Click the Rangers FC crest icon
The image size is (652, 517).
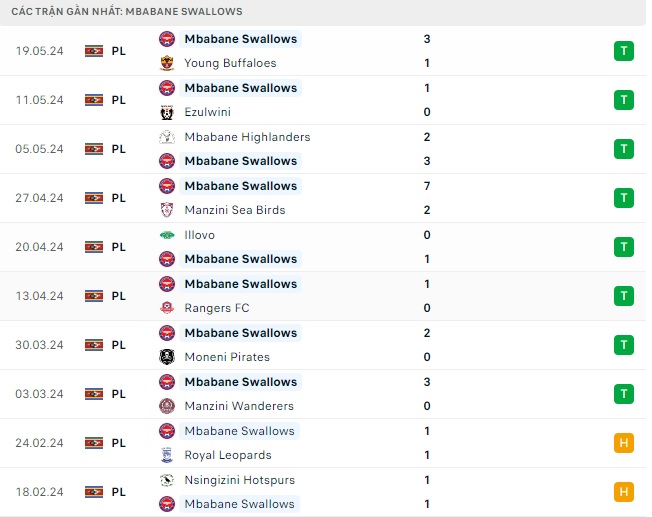pos(167,308)
